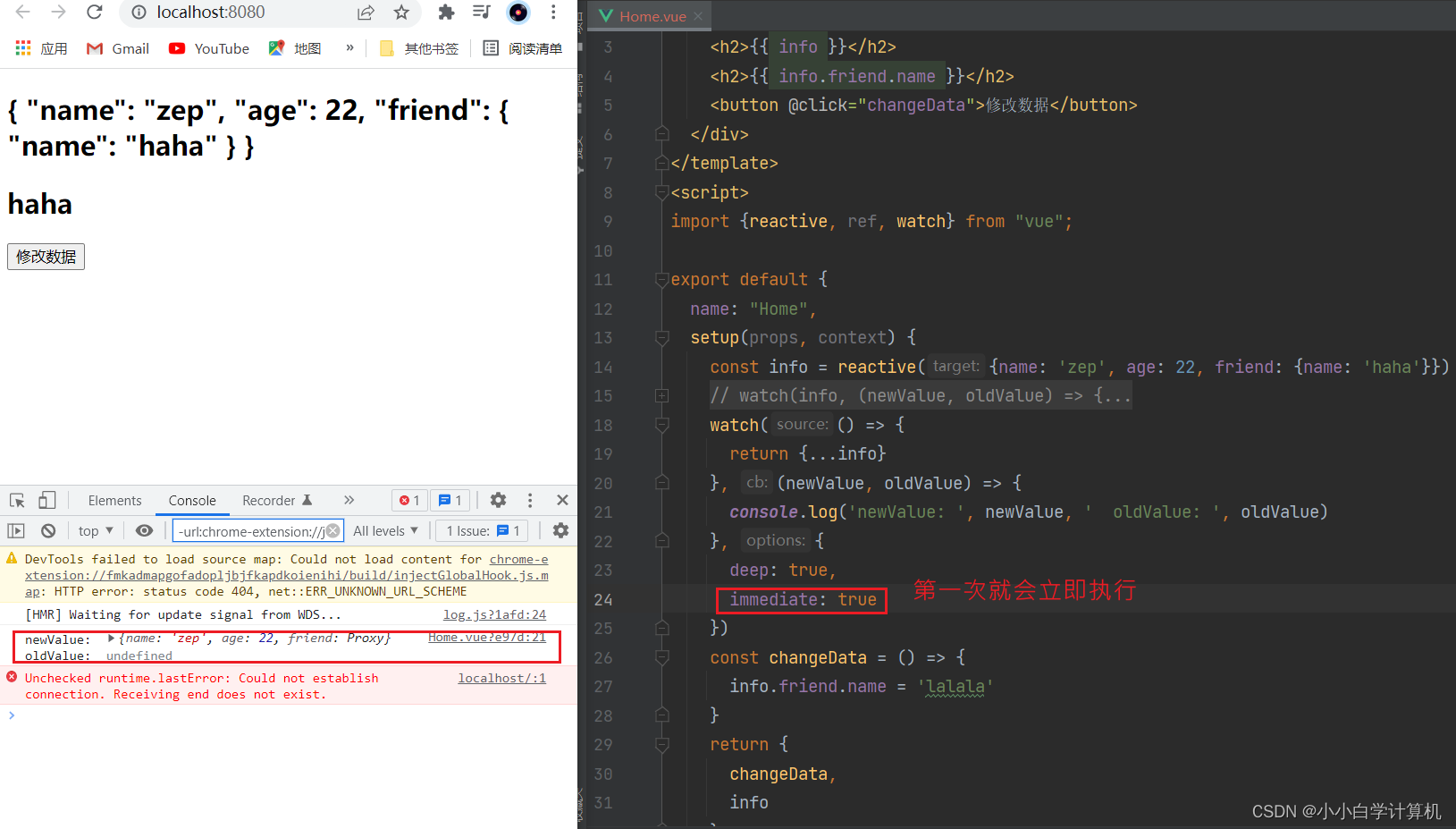Fold the setup function at line 13
The width and height of the screenshot is (1456, 829).
click(x=662, y=338)
